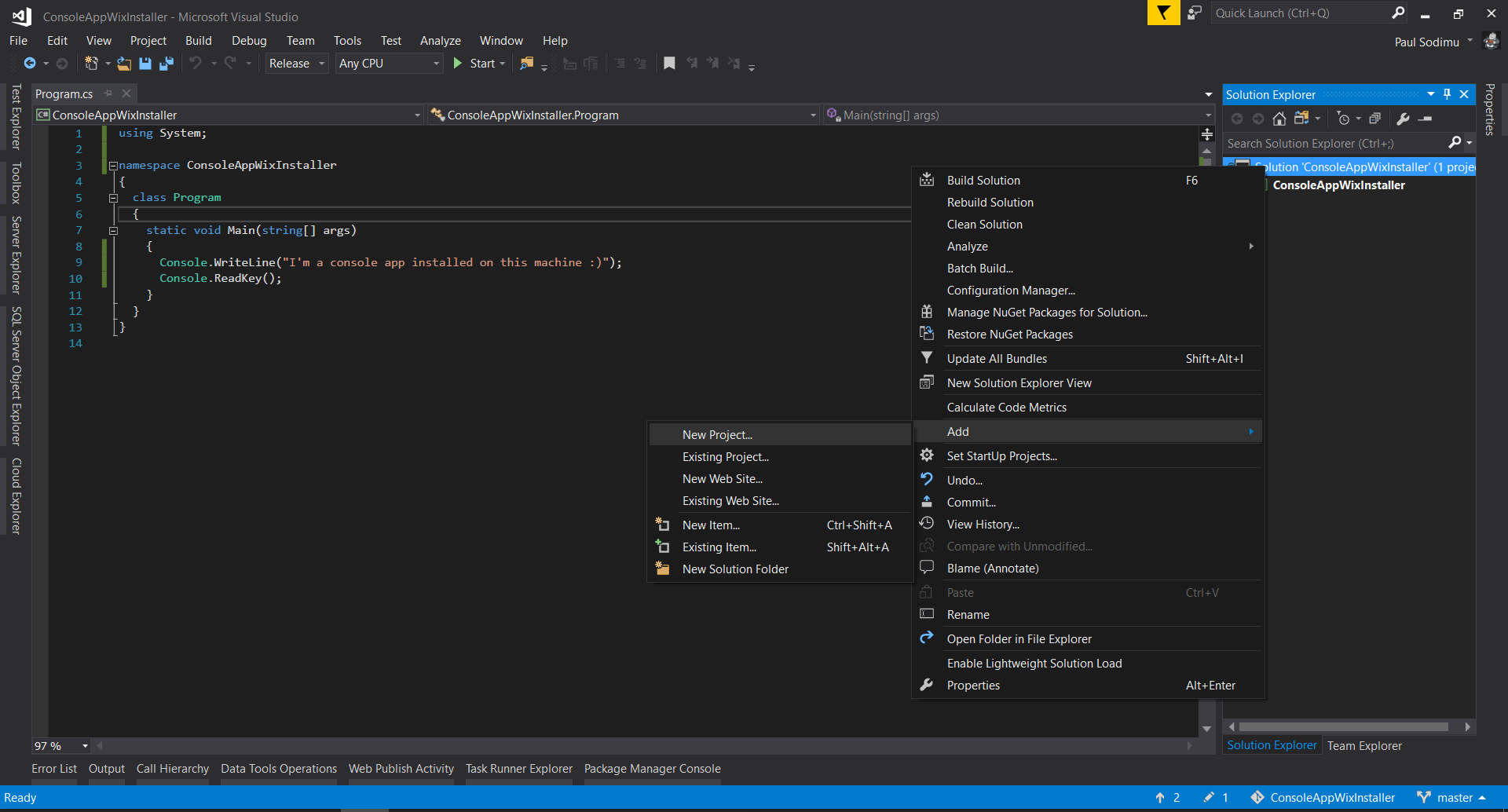The image size is (1508, 812).
Task: Close the Program.cs tab
Action: tap(126, 93)
